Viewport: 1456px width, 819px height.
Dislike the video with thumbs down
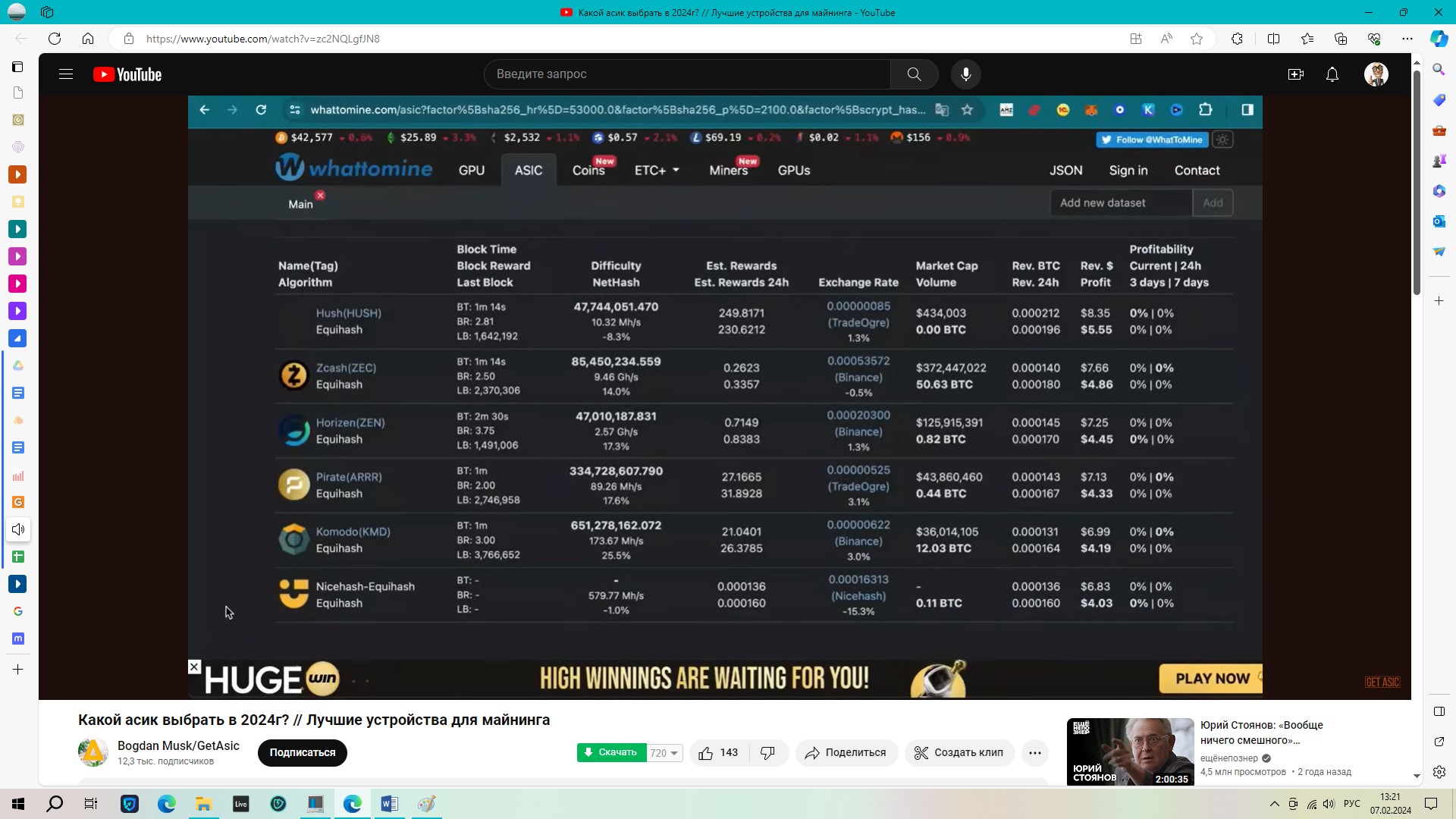[x=768, y=752]
